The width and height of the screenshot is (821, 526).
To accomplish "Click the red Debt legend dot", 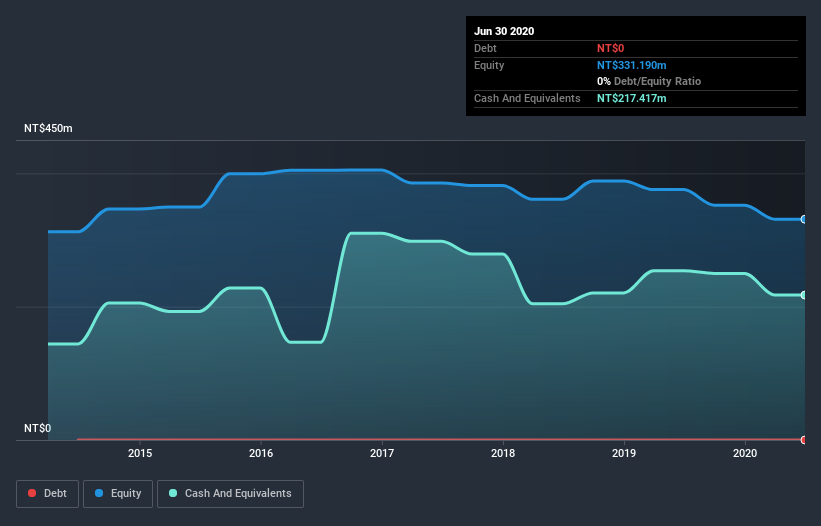I will 32,493.
